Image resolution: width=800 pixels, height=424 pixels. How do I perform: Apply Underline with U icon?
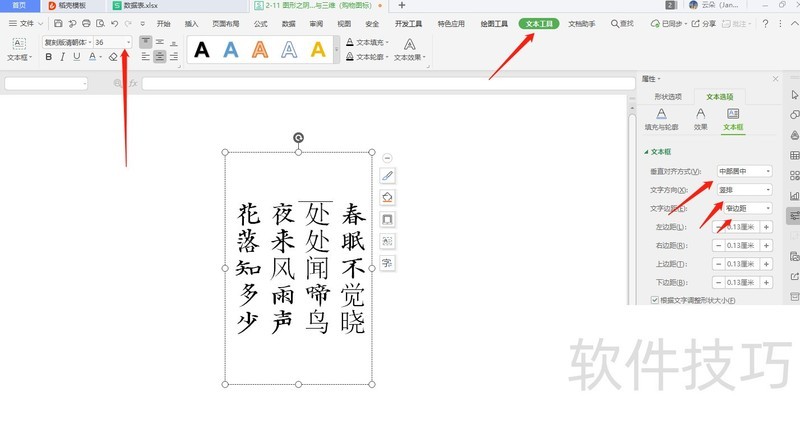(x=77, y=57)
